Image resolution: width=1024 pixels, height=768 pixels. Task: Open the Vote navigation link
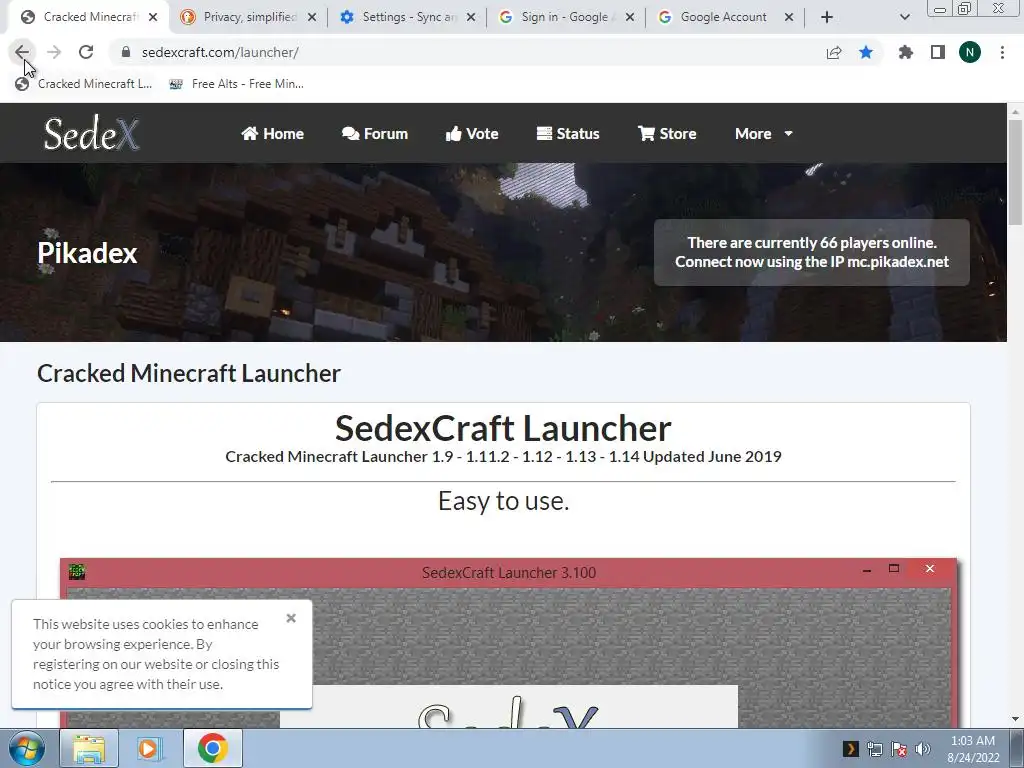coord(472,133)
